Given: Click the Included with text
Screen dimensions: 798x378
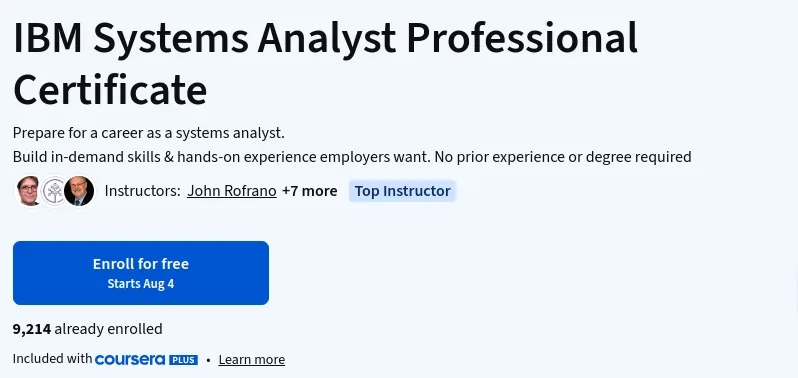Looking at the screenshot, I should (52, 359).
